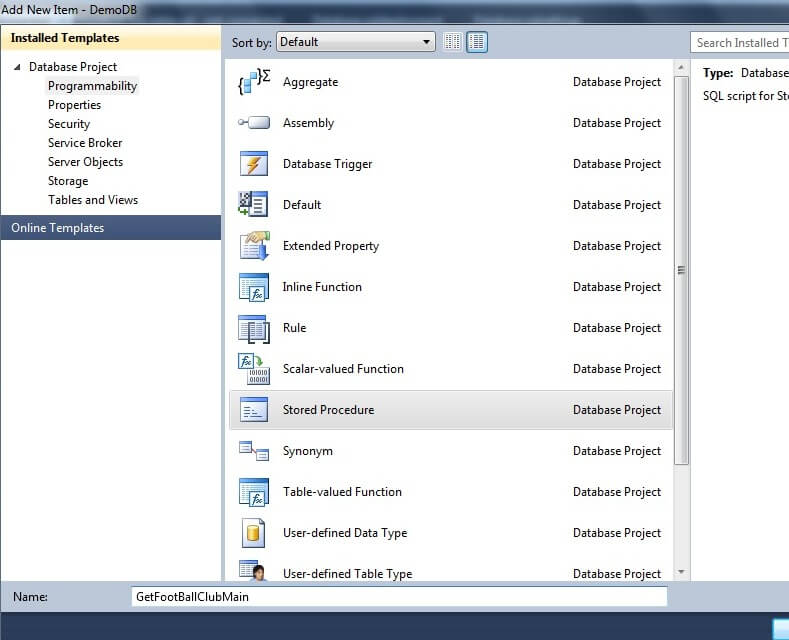The height and width of the screenshot is (640, 789).
Task: Click the Rule template icon
Action: 254,329
